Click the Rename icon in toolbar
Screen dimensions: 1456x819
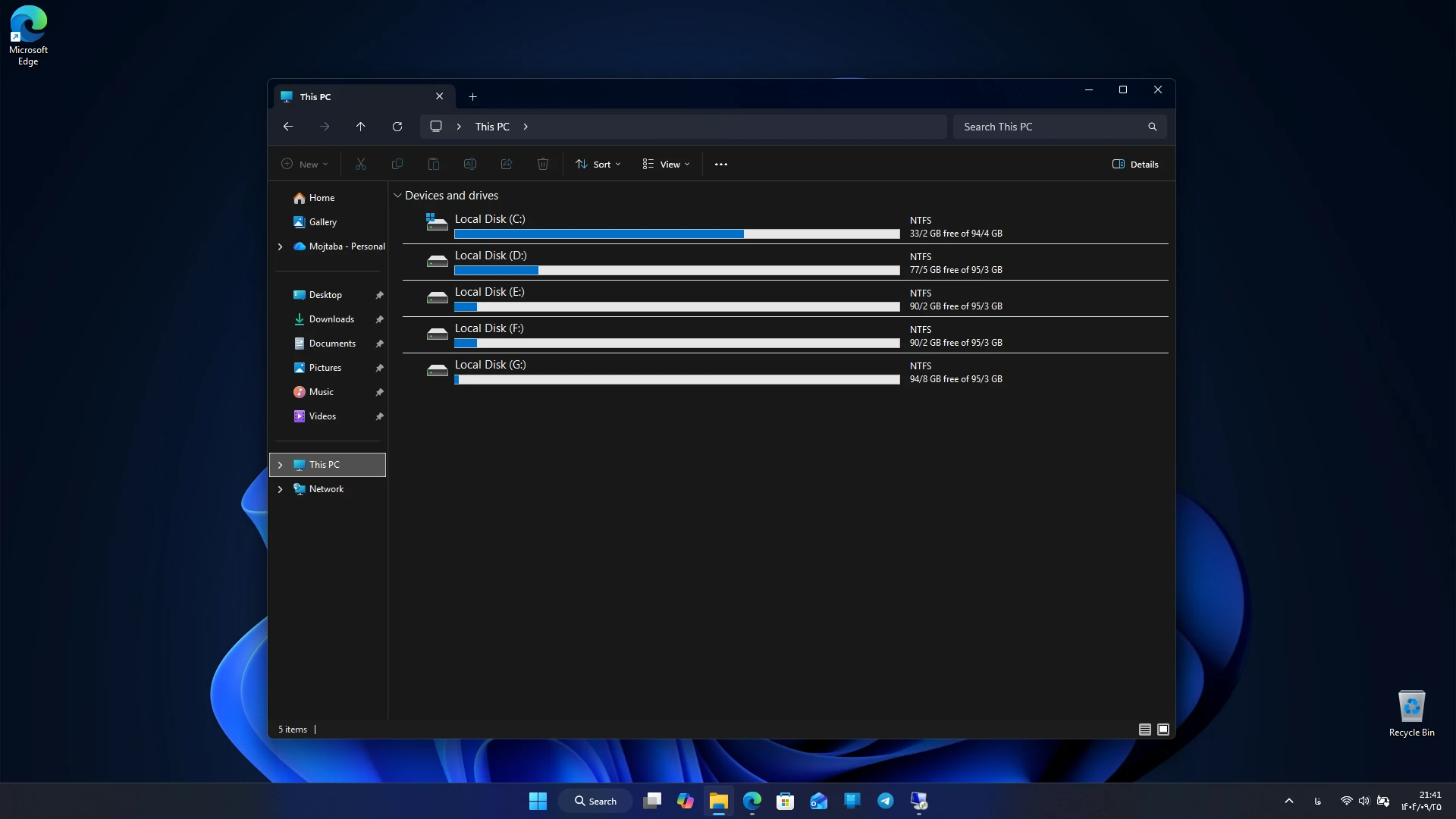(470, 164)
